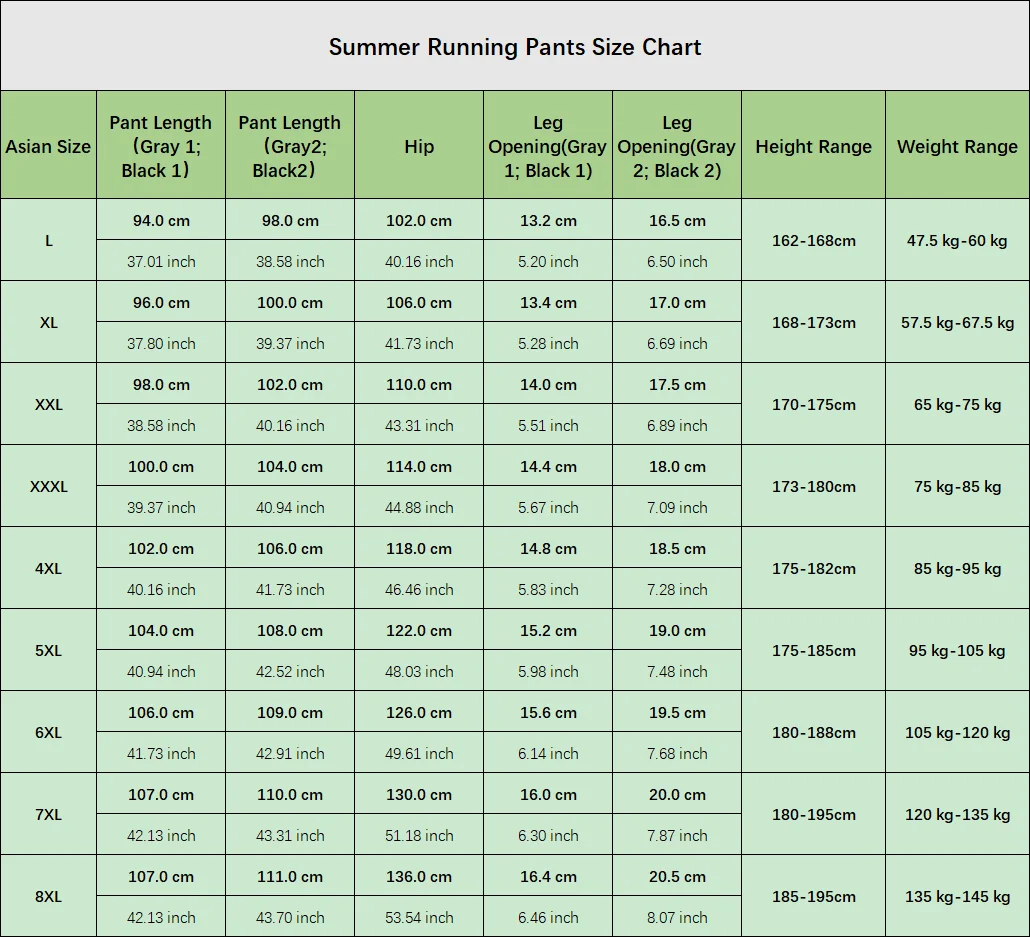1030x937 pixels.
Task: Click the "Summer Running Pants Size Chart" title
Action: (515, 47)
